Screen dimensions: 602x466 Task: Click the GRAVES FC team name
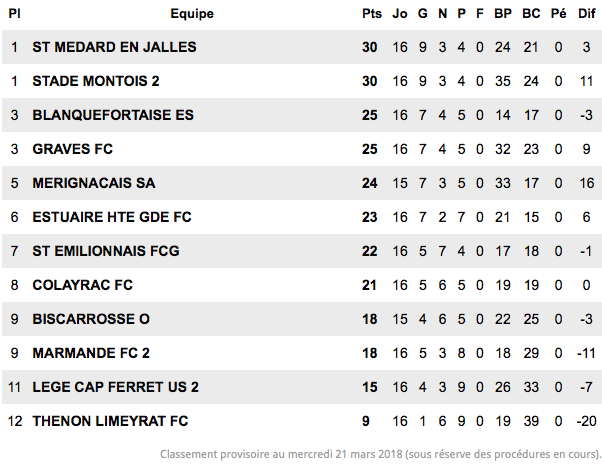point(73,149)
